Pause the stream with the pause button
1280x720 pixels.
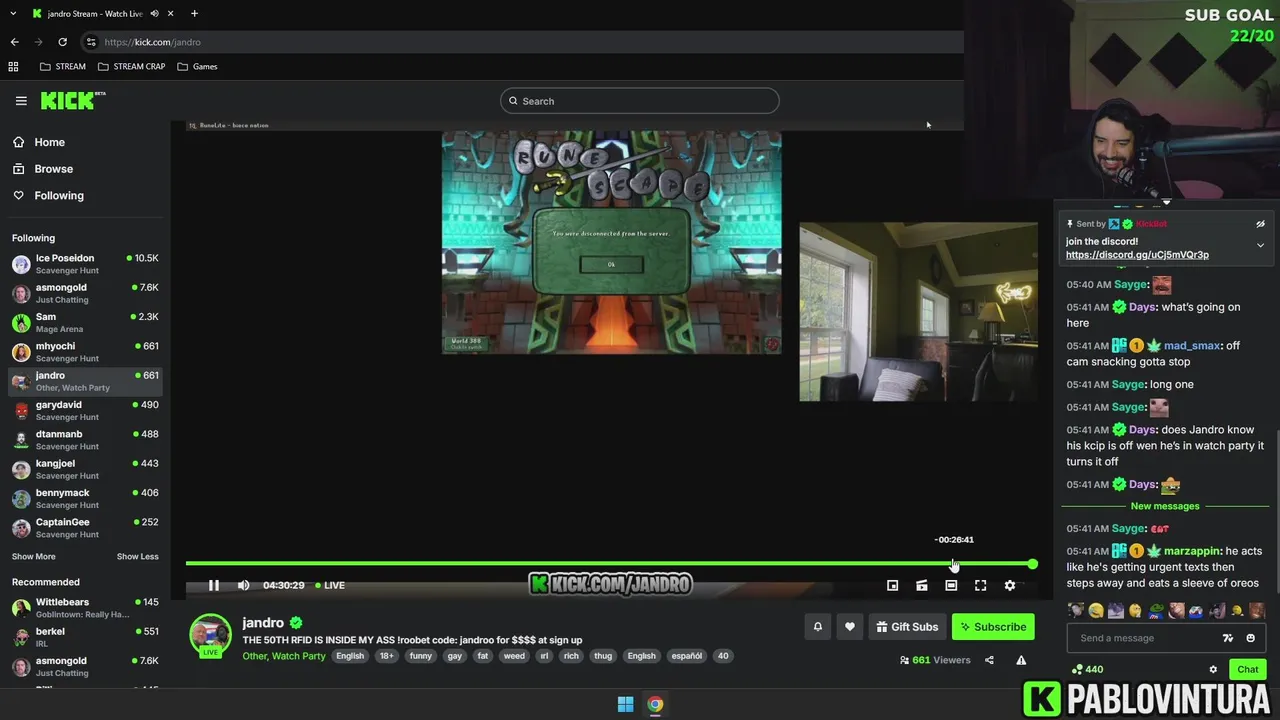(x=214, y=585)
